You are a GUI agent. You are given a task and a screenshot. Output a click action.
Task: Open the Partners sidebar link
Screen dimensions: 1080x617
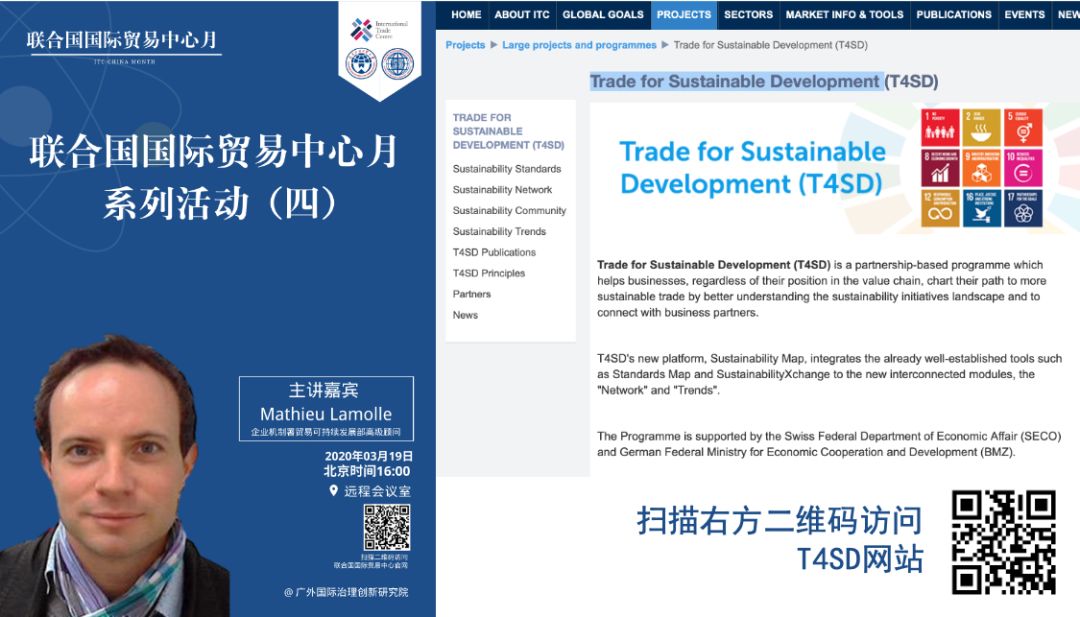pyautogui.click(x=471, y=294)
